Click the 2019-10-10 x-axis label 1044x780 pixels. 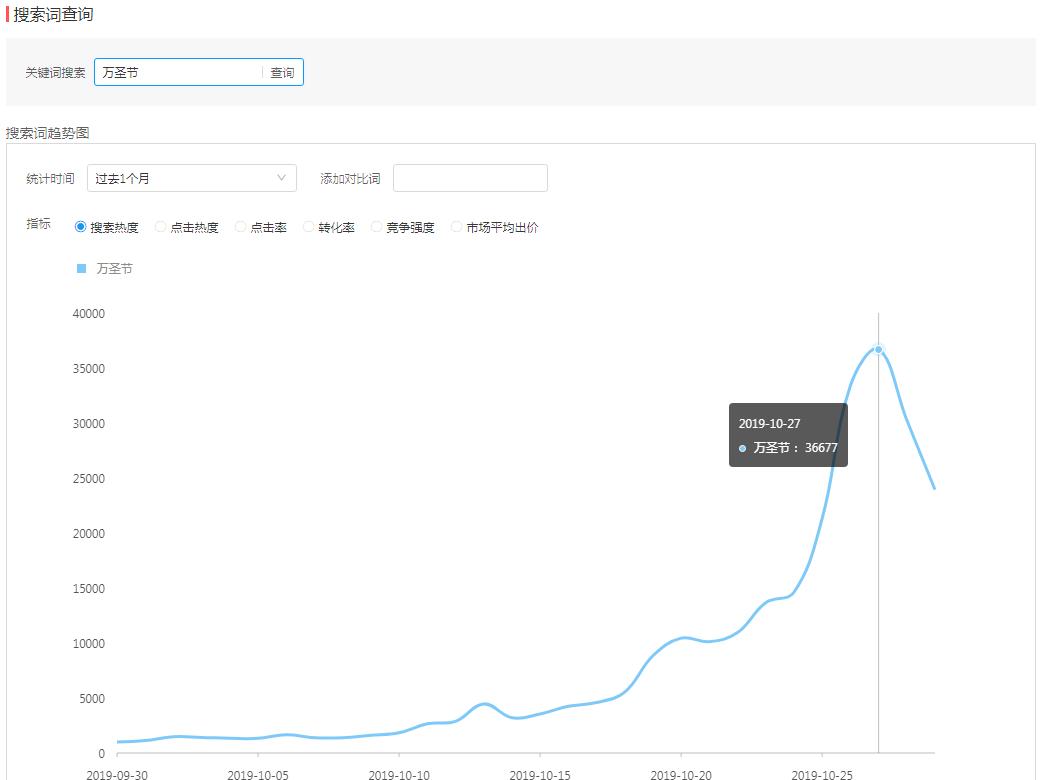coord(399,775)
